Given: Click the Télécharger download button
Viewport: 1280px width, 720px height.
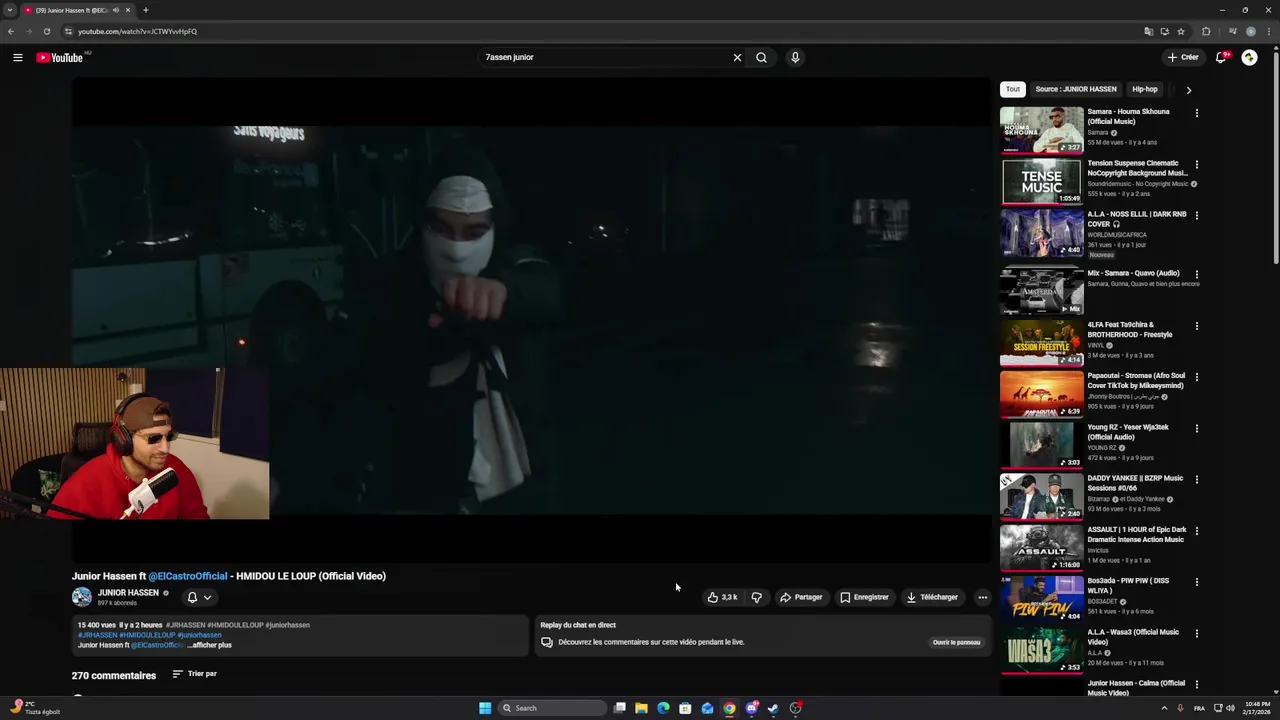Looking at the screenshot, I should 932,597.
